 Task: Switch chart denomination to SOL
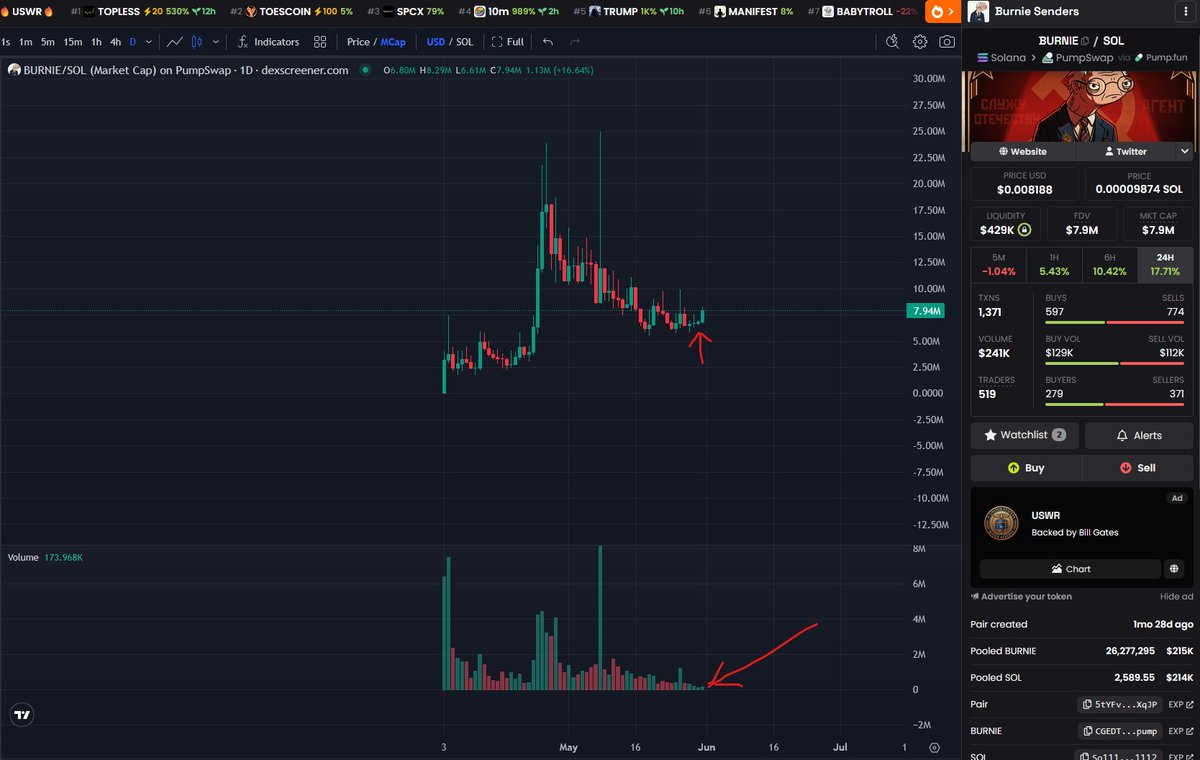[465, 42]
